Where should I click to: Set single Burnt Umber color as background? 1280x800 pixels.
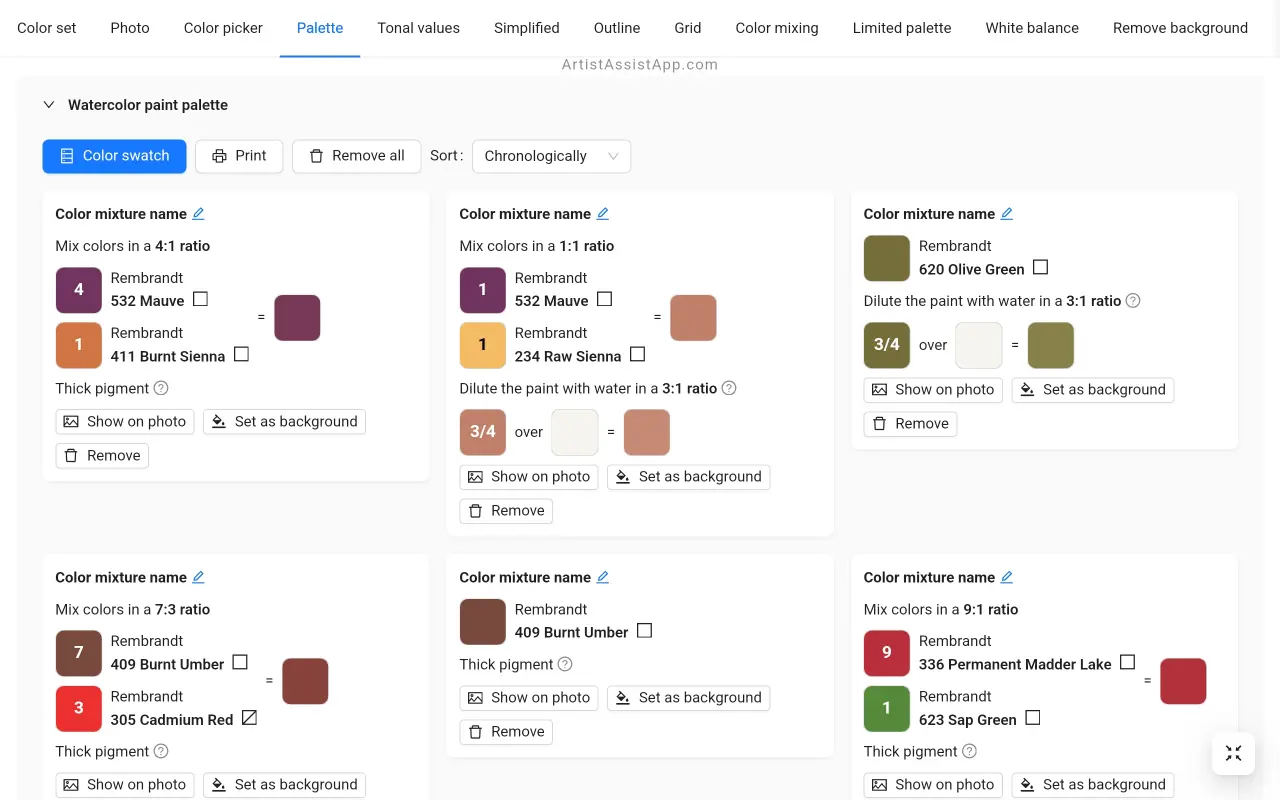(689, 698)
